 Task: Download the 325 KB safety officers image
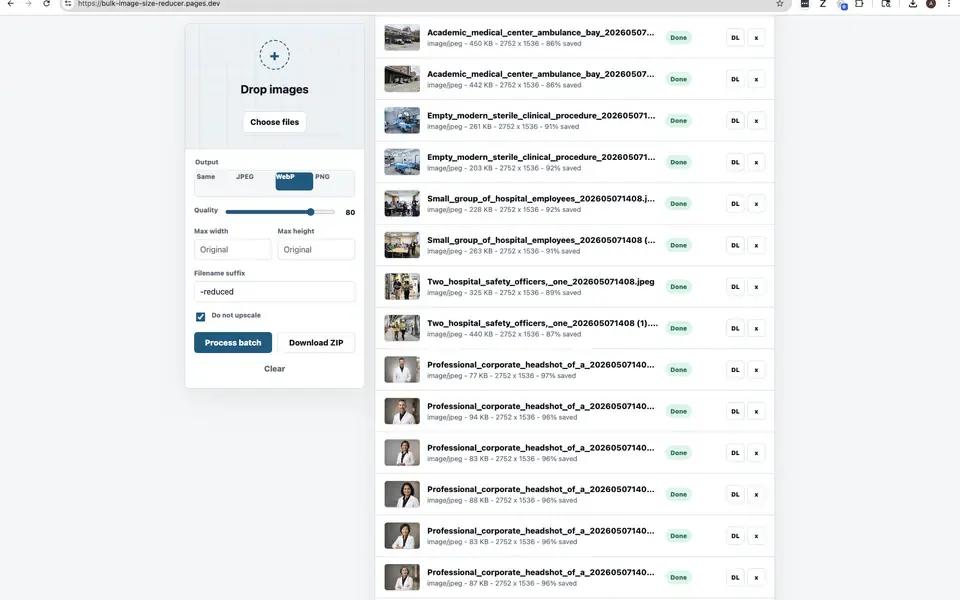735,287
